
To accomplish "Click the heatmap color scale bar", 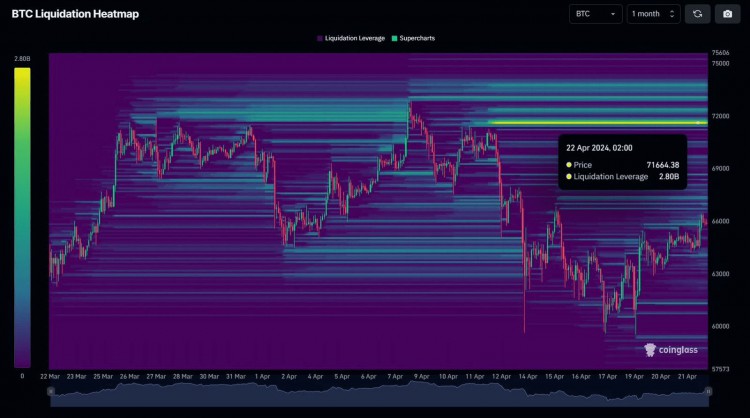I will click(22, 218).
